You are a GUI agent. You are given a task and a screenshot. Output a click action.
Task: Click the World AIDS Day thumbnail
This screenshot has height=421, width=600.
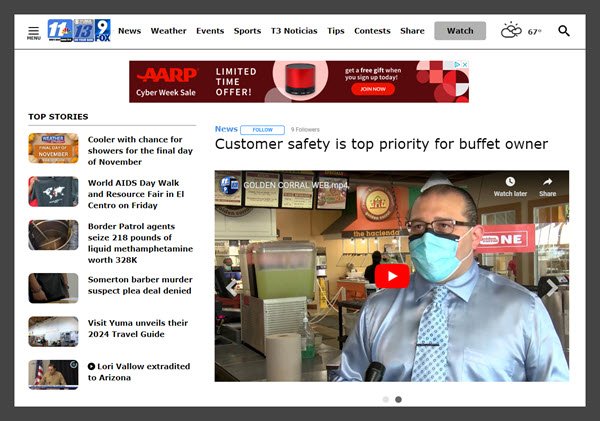(x=53, y=191)
